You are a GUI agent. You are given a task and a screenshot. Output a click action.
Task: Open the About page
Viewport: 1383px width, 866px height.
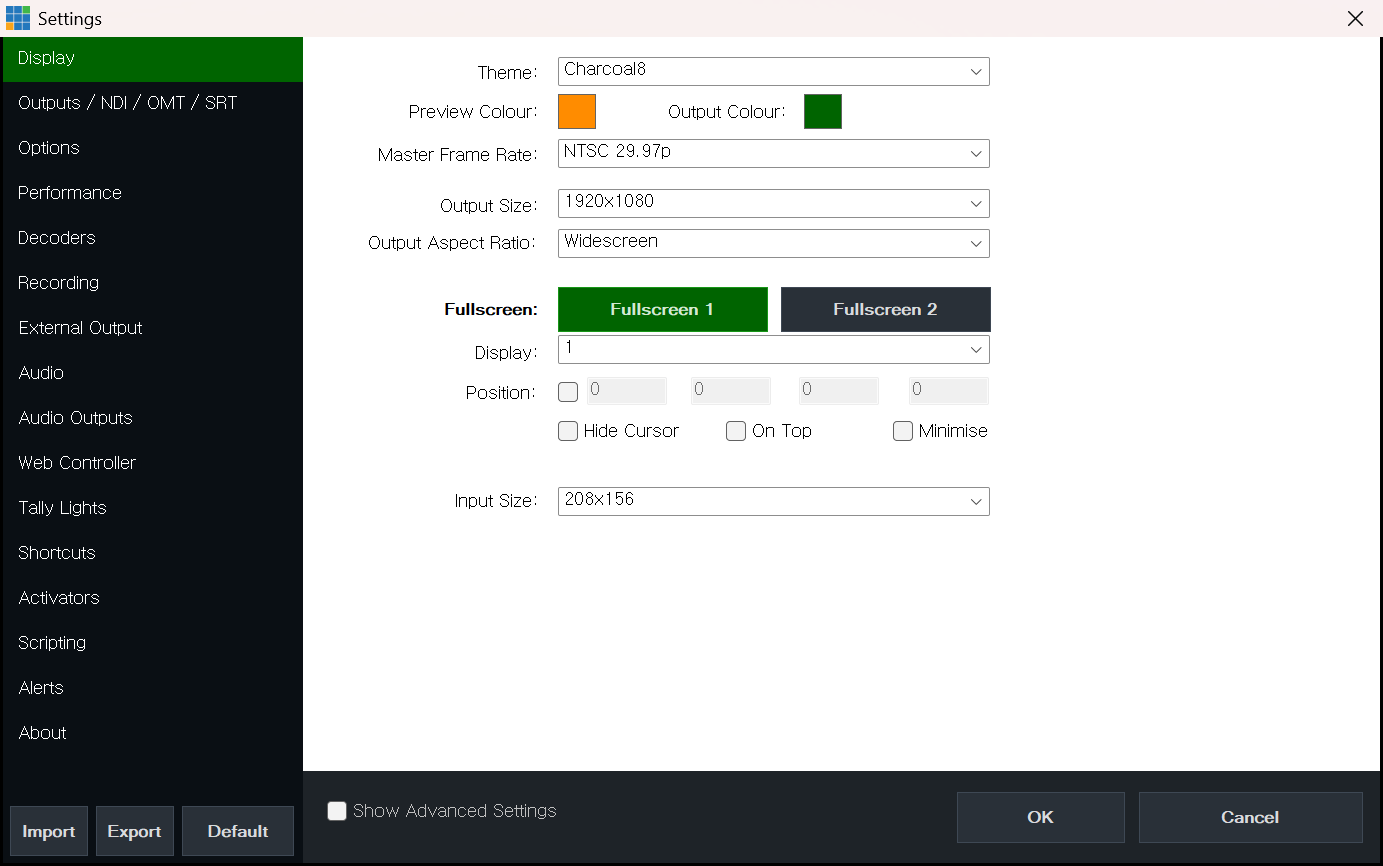pos(153,733)
